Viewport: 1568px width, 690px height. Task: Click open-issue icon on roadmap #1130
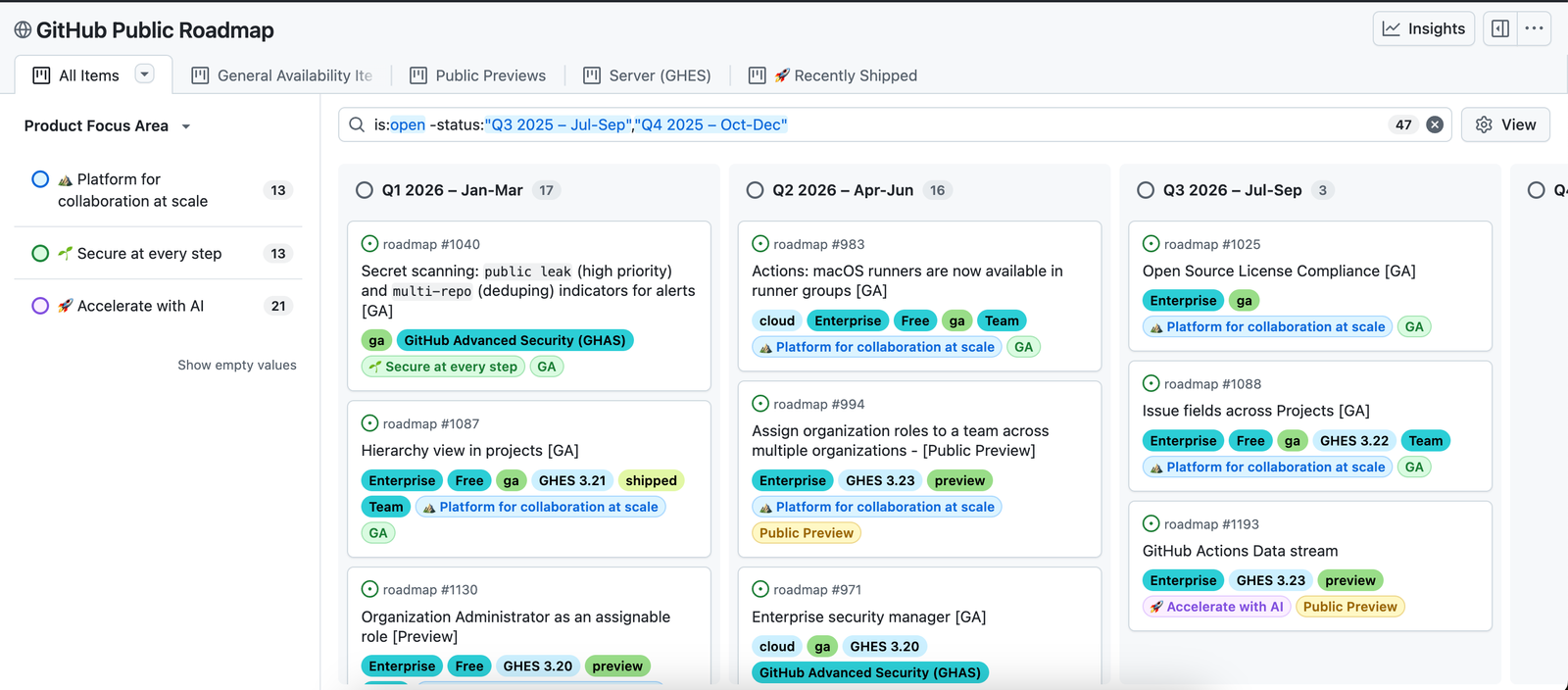pyautogui.click(x=369, y=589)
